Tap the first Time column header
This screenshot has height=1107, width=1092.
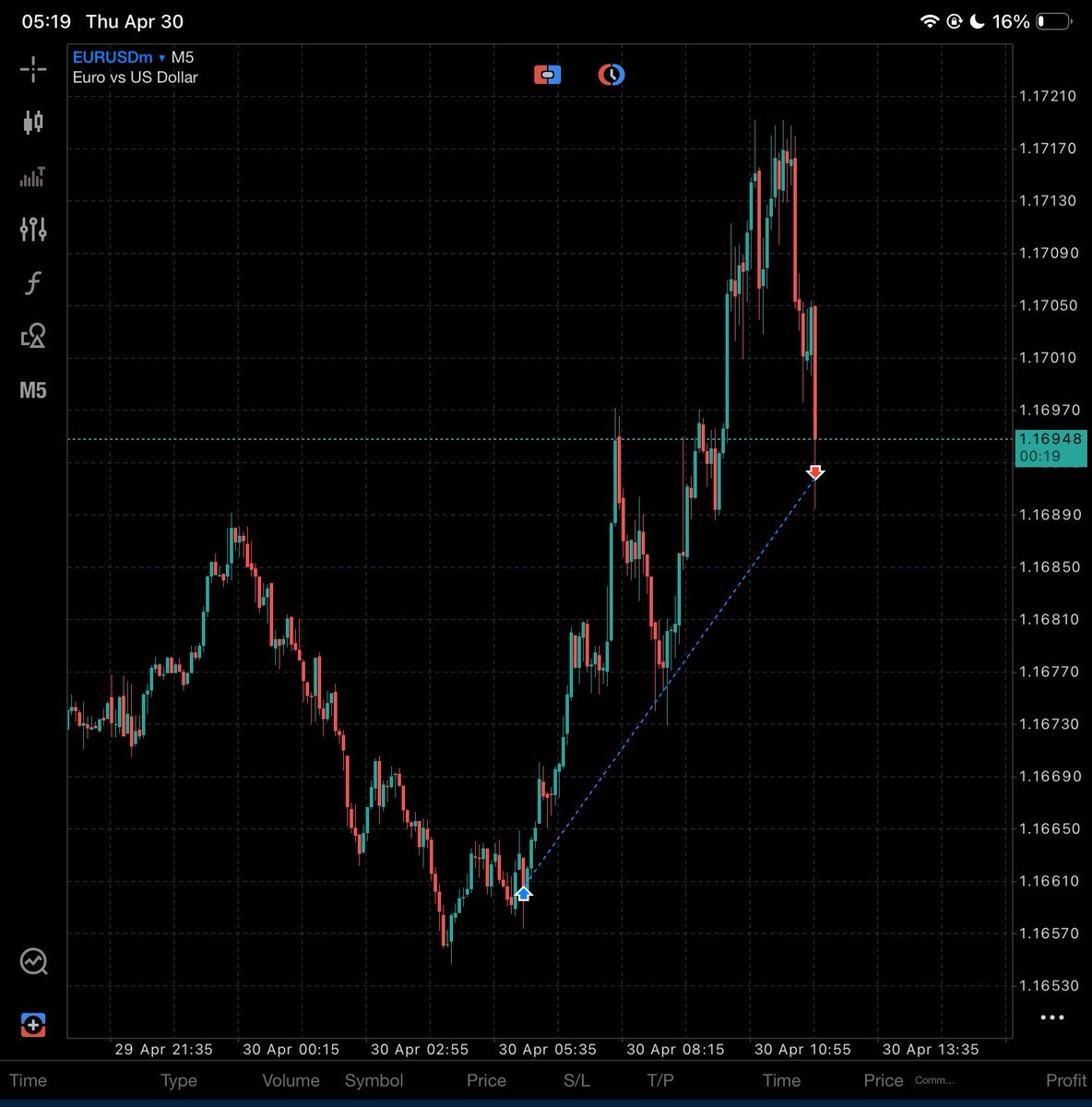point(28,1080)
